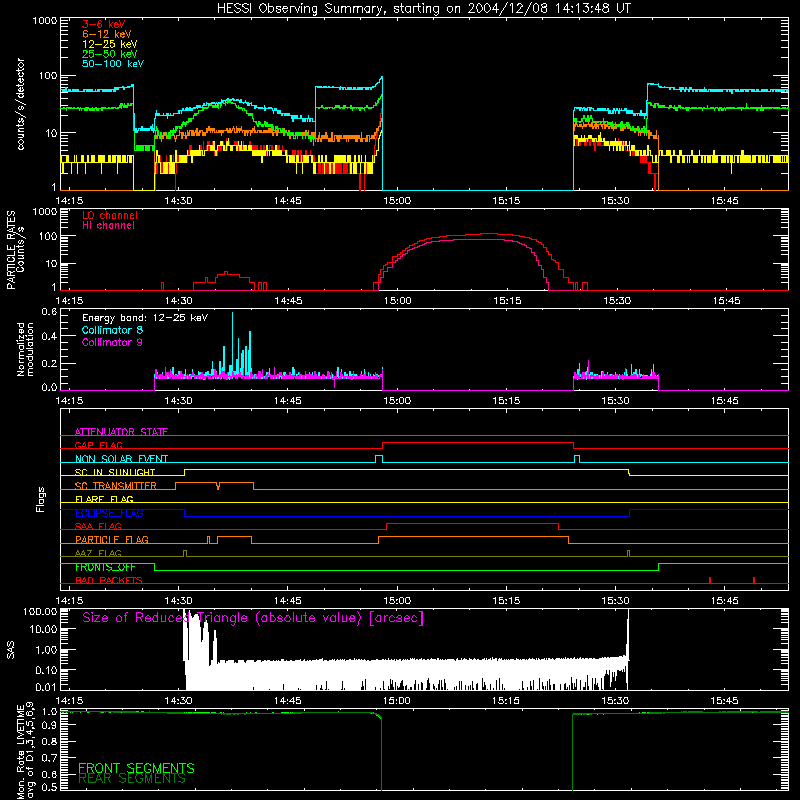Click the 0.01 y-axis value on SAS plot
The image size is (800, 800).
46,687
